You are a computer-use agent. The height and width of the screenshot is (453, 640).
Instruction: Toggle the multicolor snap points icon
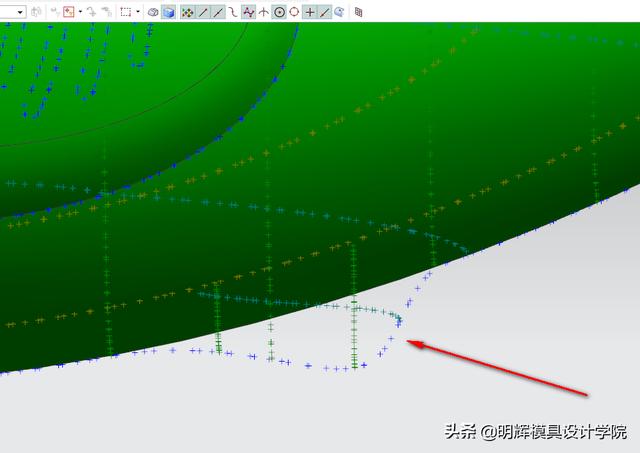[187, 12]
